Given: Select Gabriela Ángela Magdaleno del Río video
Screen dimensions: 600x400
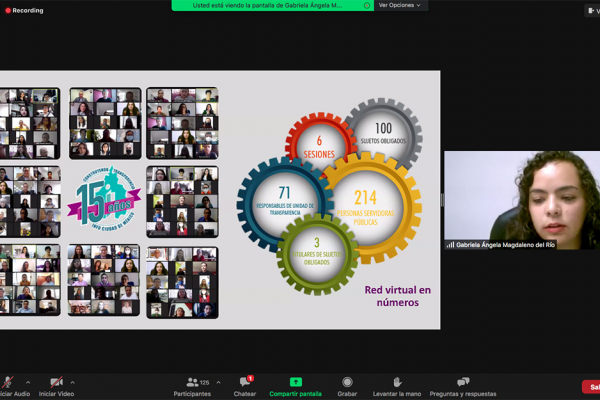Looking at the screenshot, I should pos(522,200).
